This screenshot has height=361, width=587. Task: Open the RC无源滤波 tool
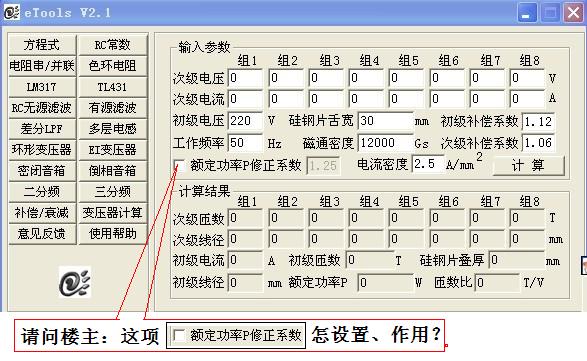[42, 108]
